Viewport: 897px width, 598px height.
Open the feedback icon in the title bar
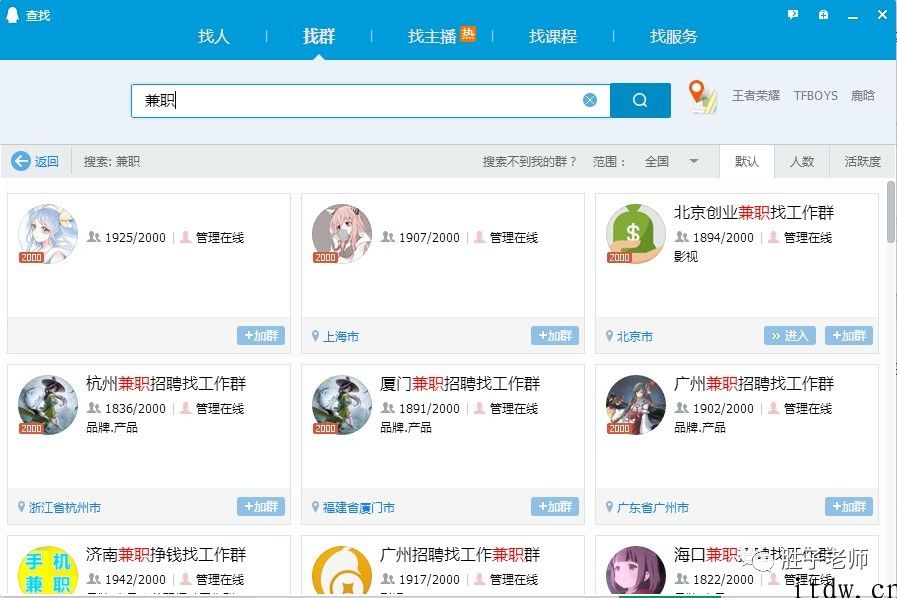[793, 15]
